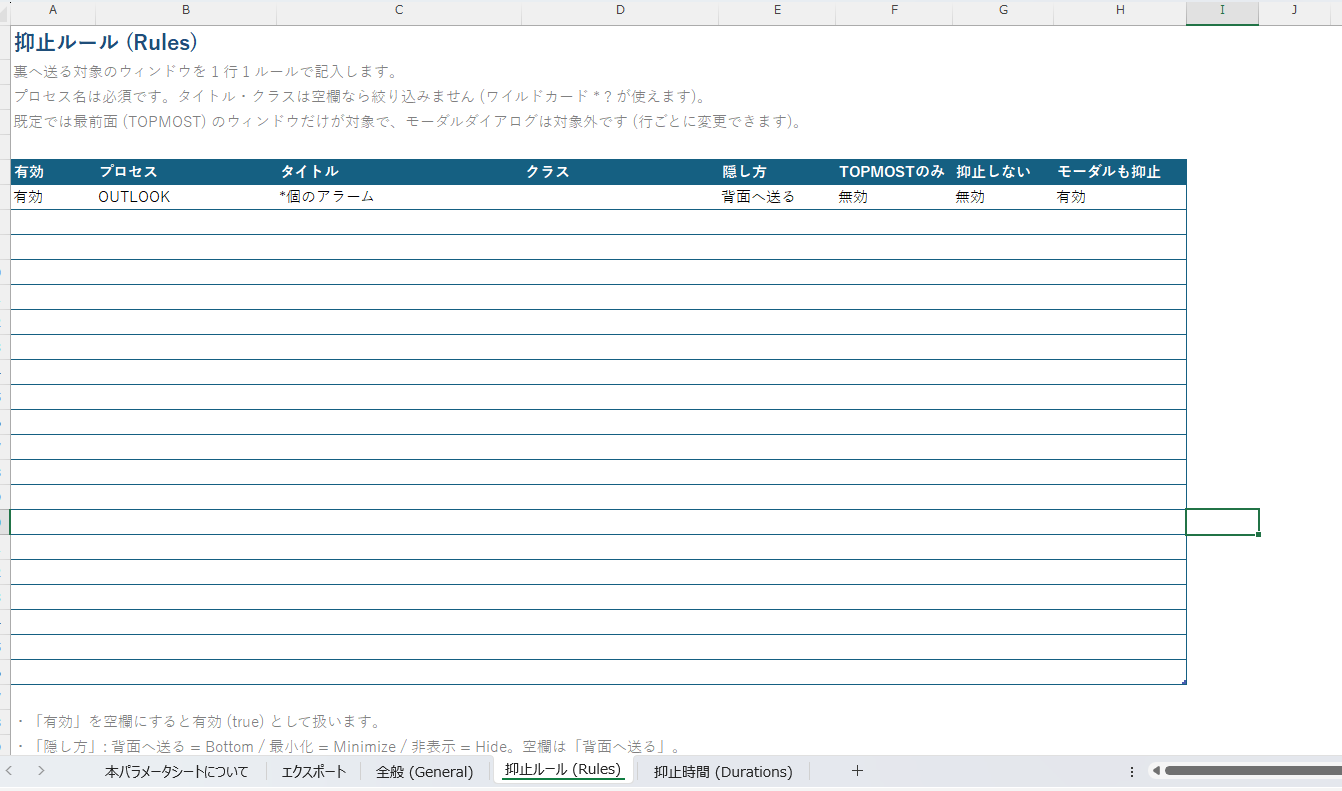Image resolution: width=1342 pixels, height=791 pixels.
Task: Click the TOPMOSTのみ header cell
Action: (894, 172)
